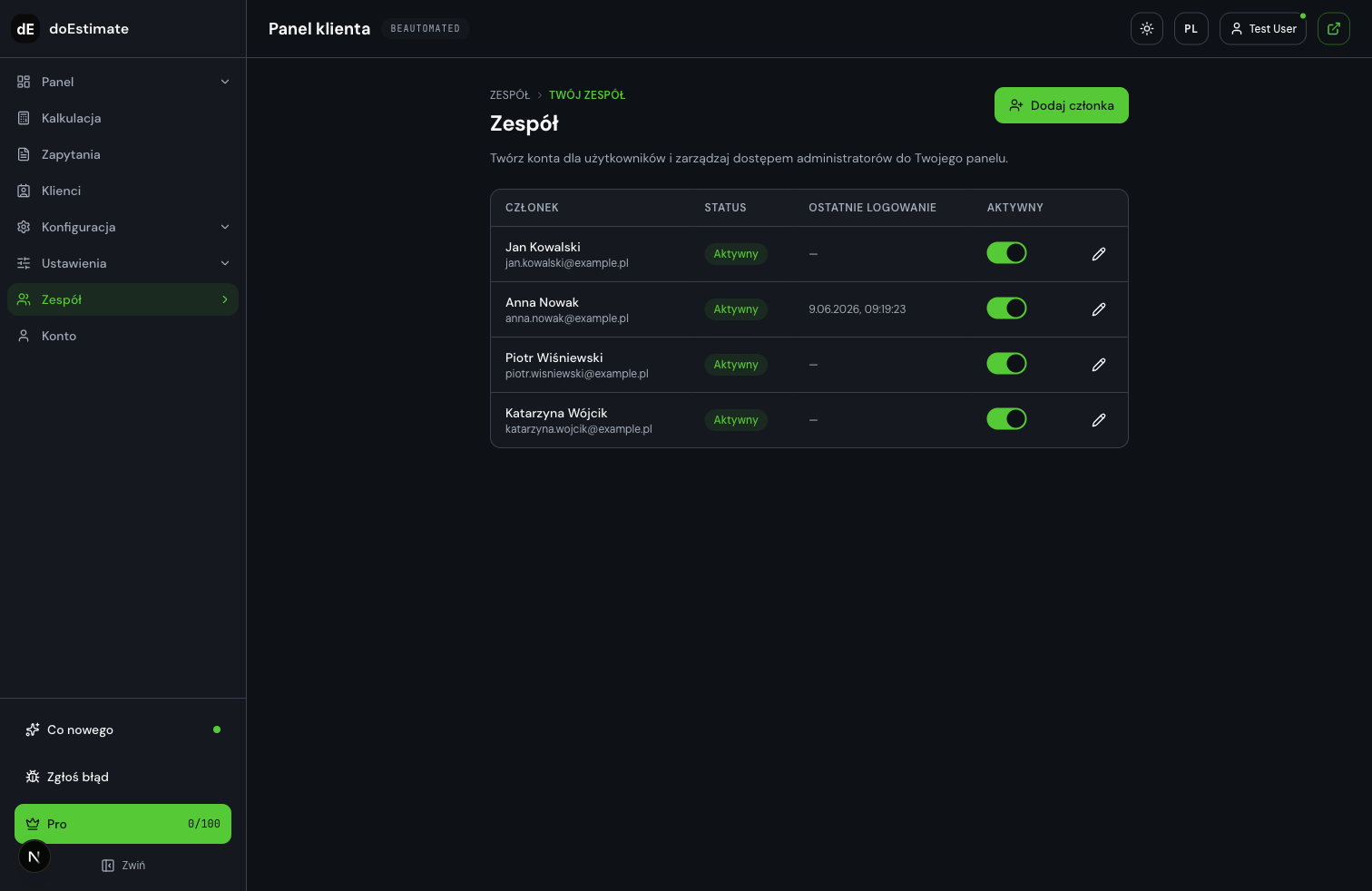This screenshot has width=1372, height=891.
Task: Click the Zgłoś błąd bug icon
Action: tap(33, 777)
